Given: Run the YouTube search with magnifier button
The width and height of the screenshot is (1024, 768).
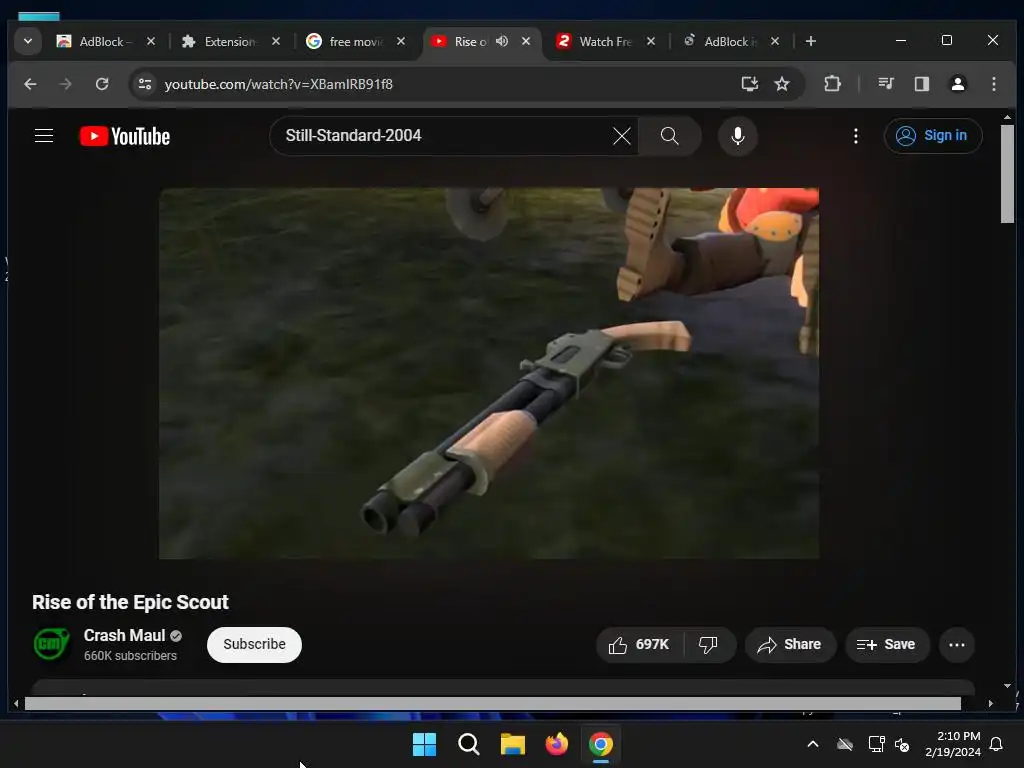Looking at the screenshot, I should click(669, 136).
